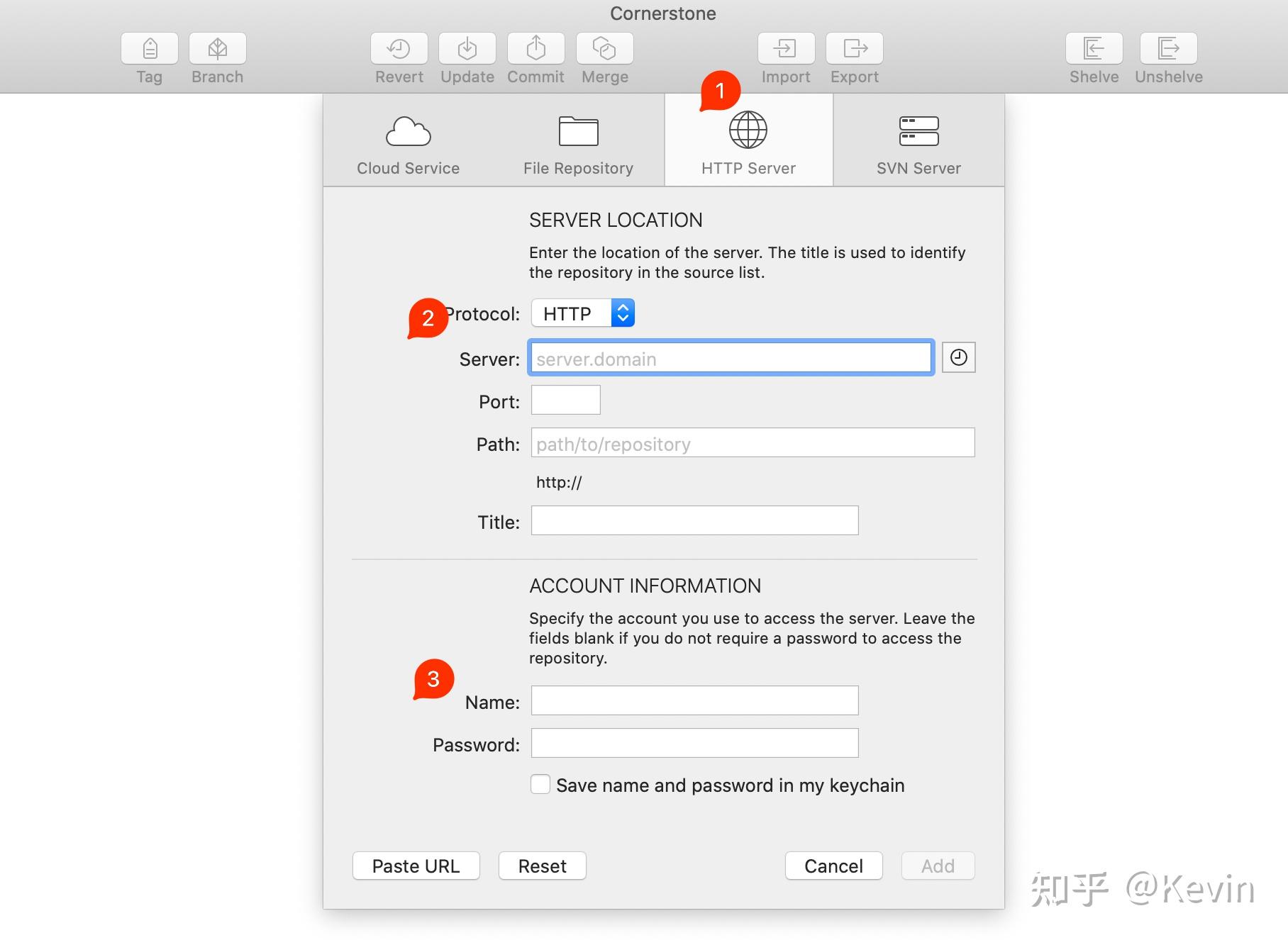
Task: Select the Revert toolbar icon
Action: click(399, 48)
